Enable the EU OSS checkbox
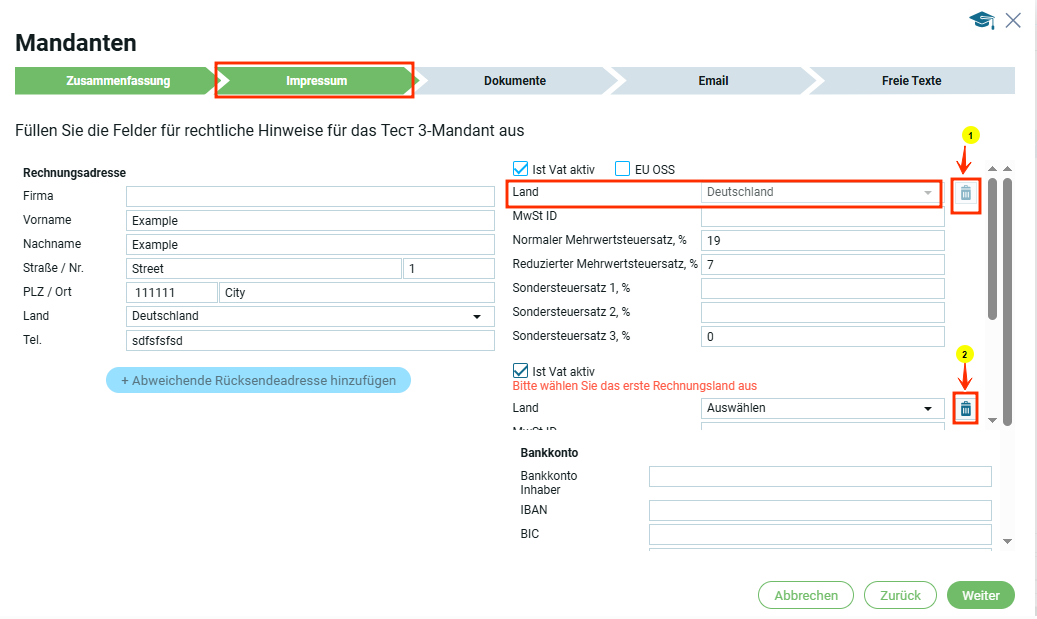 (x=622, y=169)
